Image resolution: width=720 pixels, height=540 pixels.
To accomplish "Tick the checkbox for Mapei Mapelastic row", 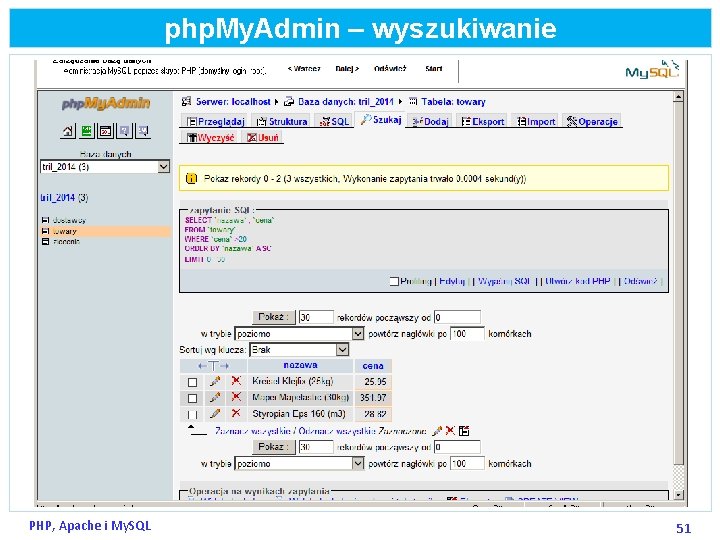I will click(x=192, y=398).
